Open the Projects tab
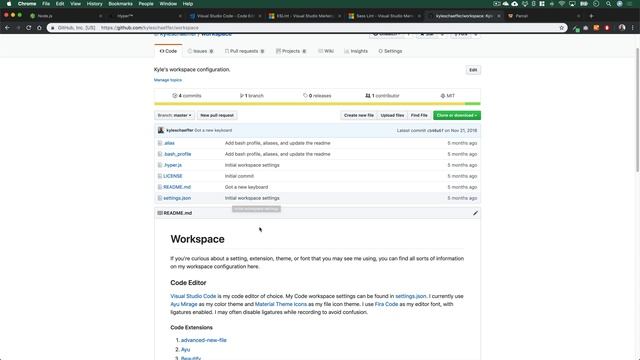The image size is (640, 360). point(291,51)
